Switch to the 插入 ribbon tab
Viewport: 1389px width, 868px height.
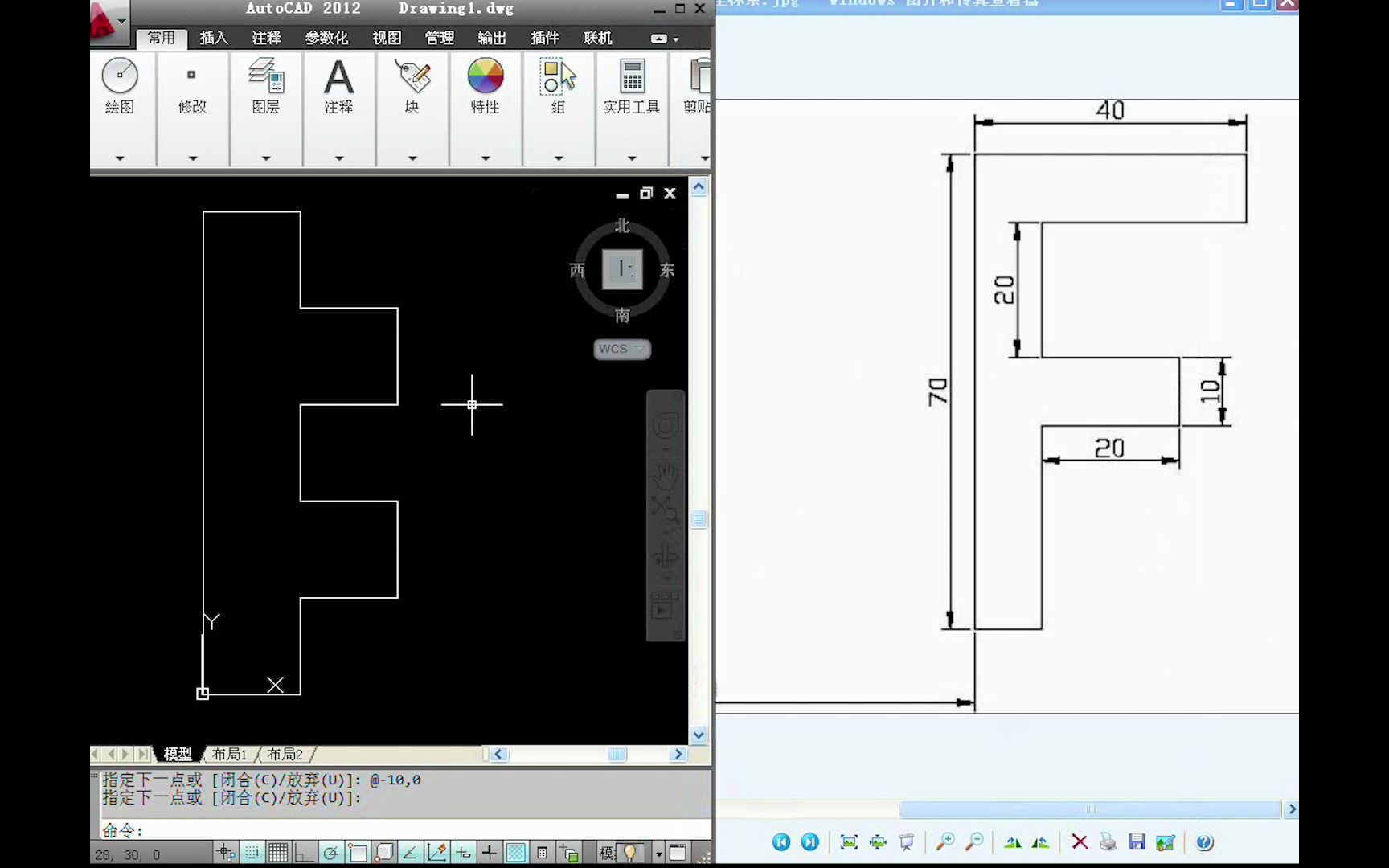point(214,38)
